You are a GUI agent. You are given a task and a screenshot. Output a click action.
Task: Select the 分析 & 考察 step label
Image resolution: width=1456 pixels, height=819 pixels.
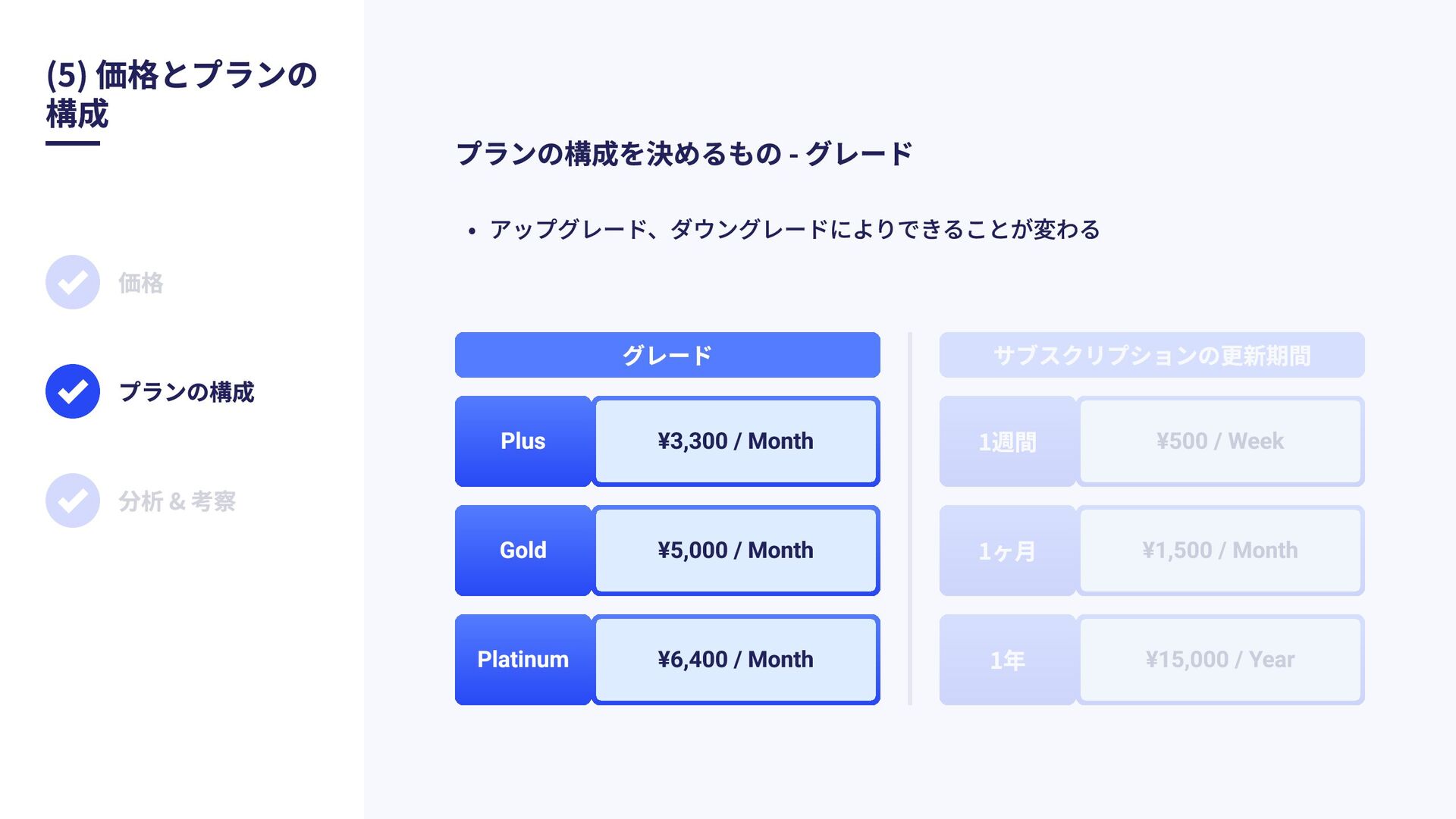177,501
